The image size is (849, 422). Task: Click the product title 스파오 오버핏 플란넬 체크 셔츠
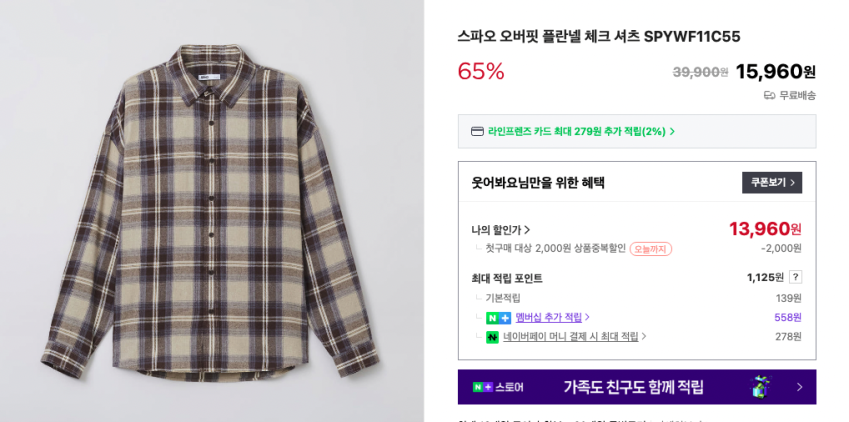[x=598, y=36]
